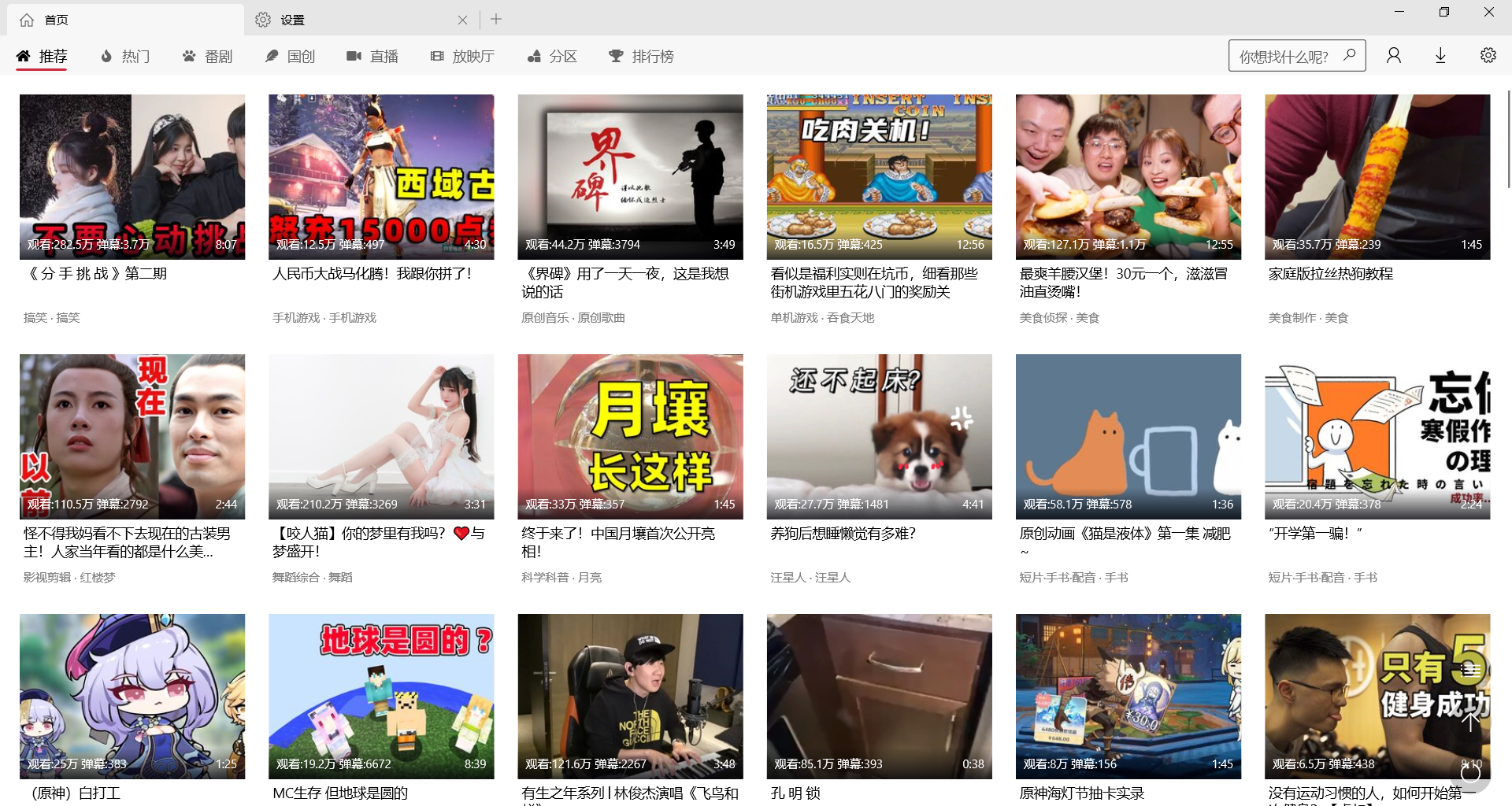This screenshot has height=806, width=1512.
Task: Close the 设置 tab
Action: pos(462,20)
